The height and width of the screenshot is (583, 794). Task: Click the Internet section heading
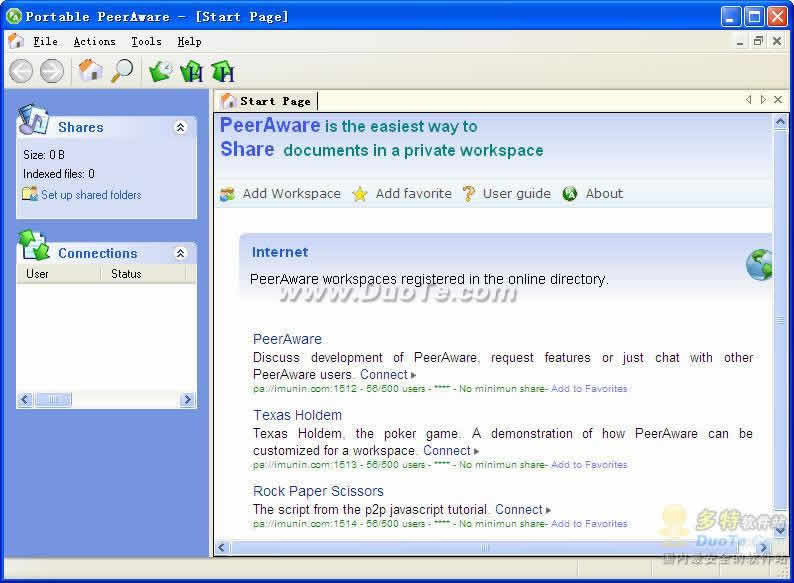[x=280, y=252]
